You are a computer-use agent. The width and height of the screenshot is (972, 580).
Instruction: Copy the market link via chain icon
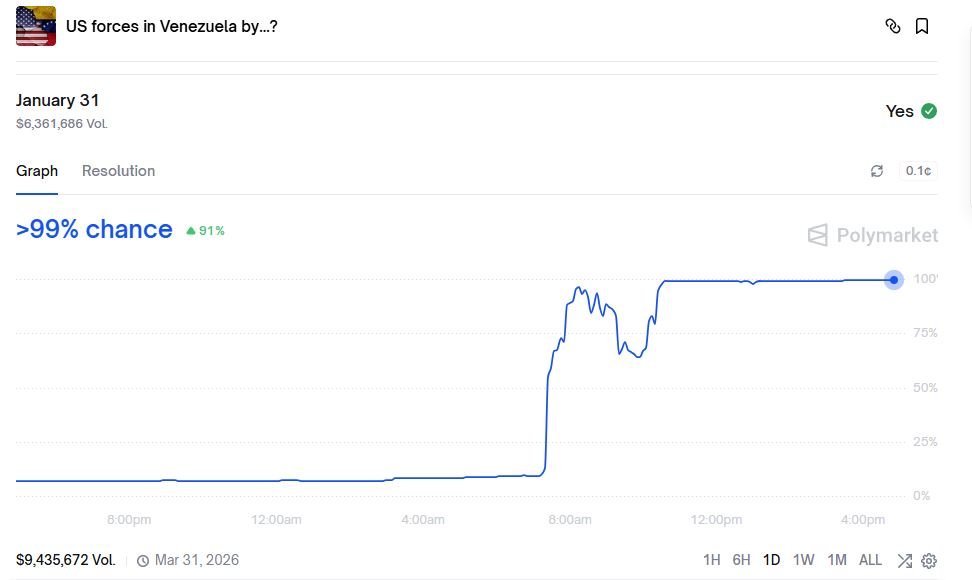893,26
